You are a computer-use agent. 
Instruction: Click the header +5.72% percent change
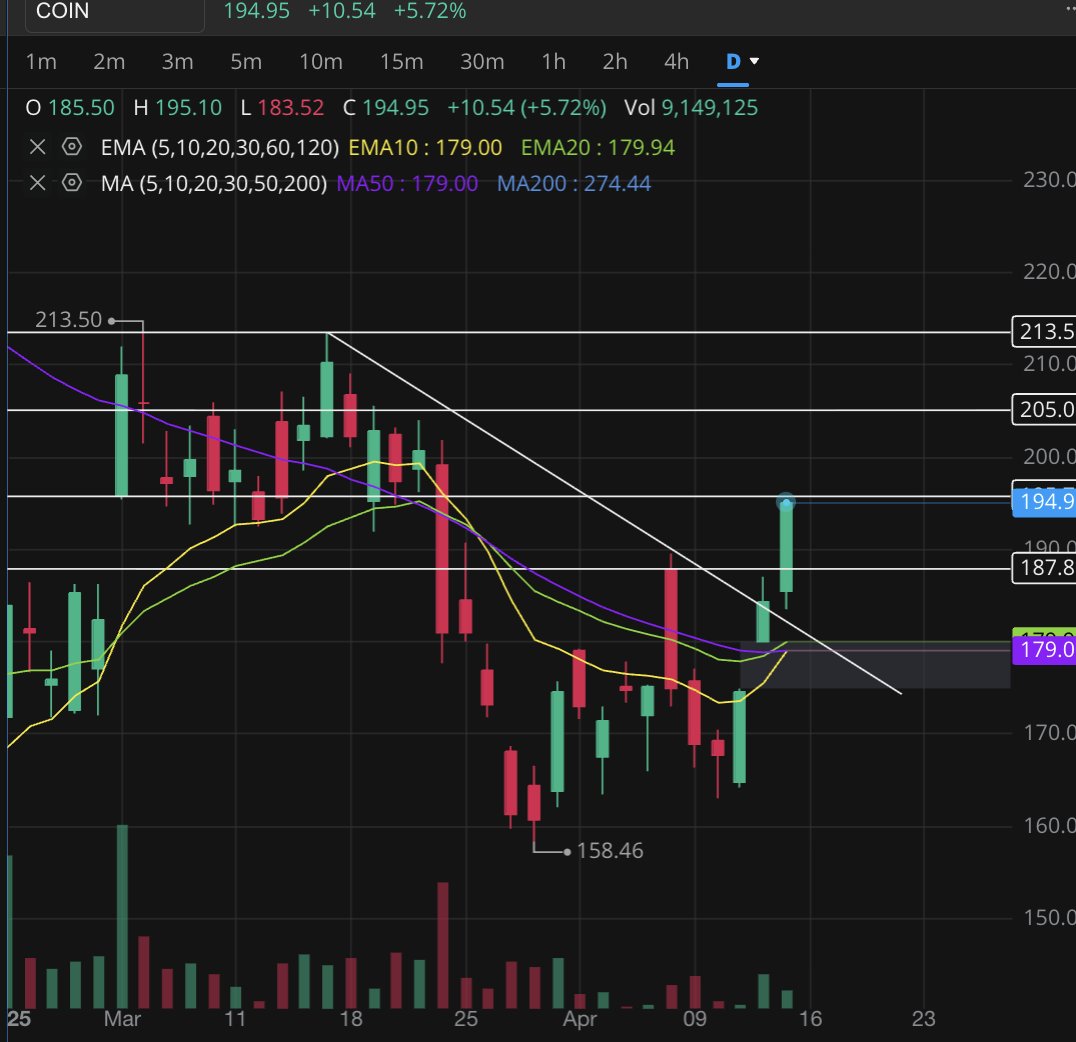(x=430, y=11)
